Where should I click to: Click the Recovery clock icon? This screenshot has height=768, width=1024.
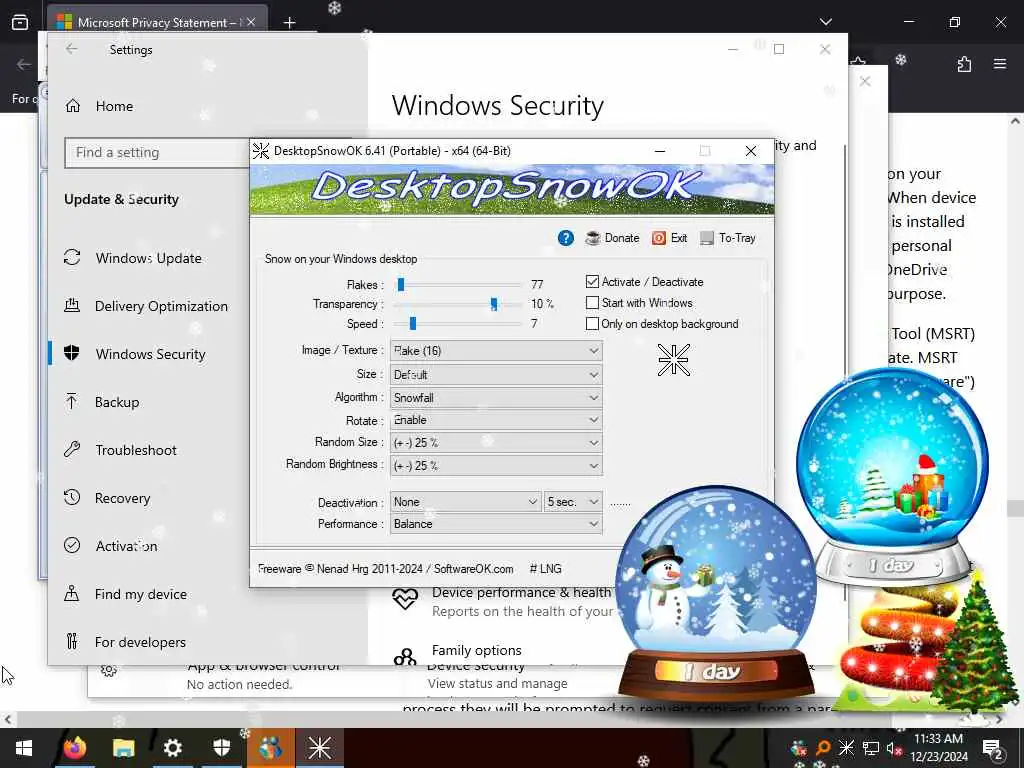coord(72,498)
